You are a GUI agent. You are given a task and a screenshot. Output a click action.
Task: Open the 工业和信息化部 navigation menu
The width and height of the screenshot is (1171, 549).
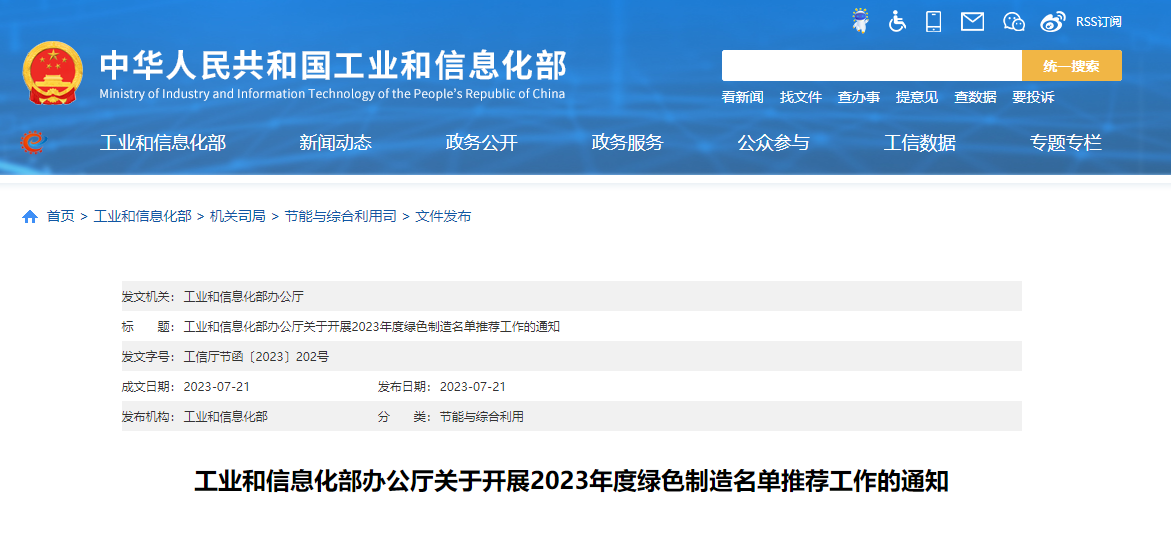pyautogui.click(x=163, y=143)
